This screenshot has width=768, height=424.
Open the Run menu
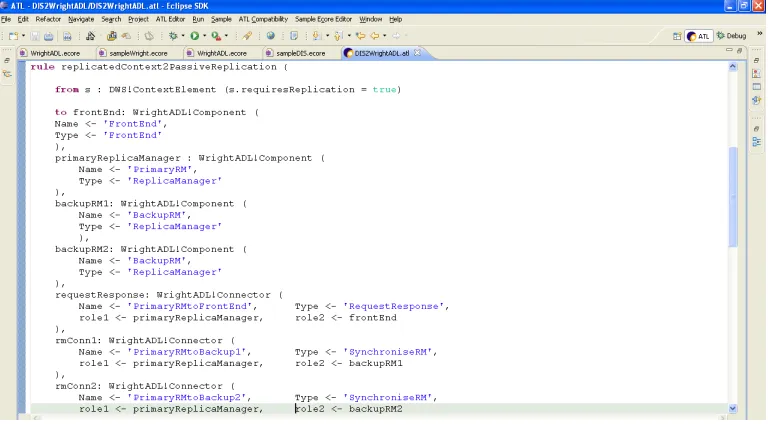point(198,19)
